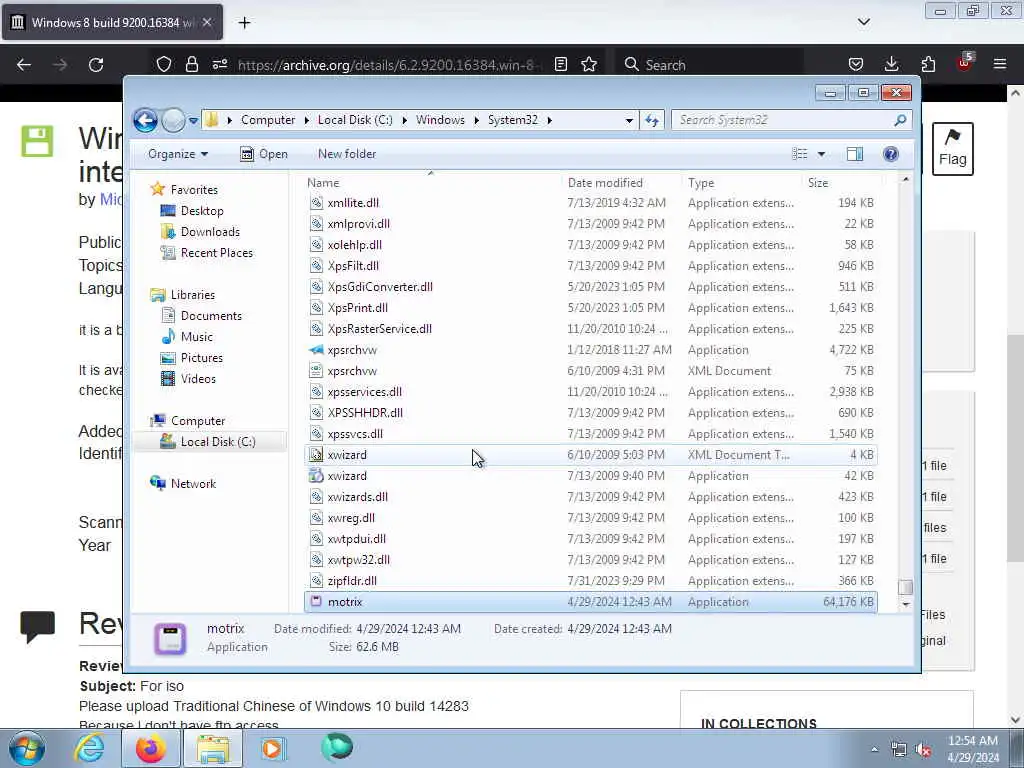Screen dimensions: 1024x768
Task: Toggle the preview pane button
Action: [x=855, y=154]
